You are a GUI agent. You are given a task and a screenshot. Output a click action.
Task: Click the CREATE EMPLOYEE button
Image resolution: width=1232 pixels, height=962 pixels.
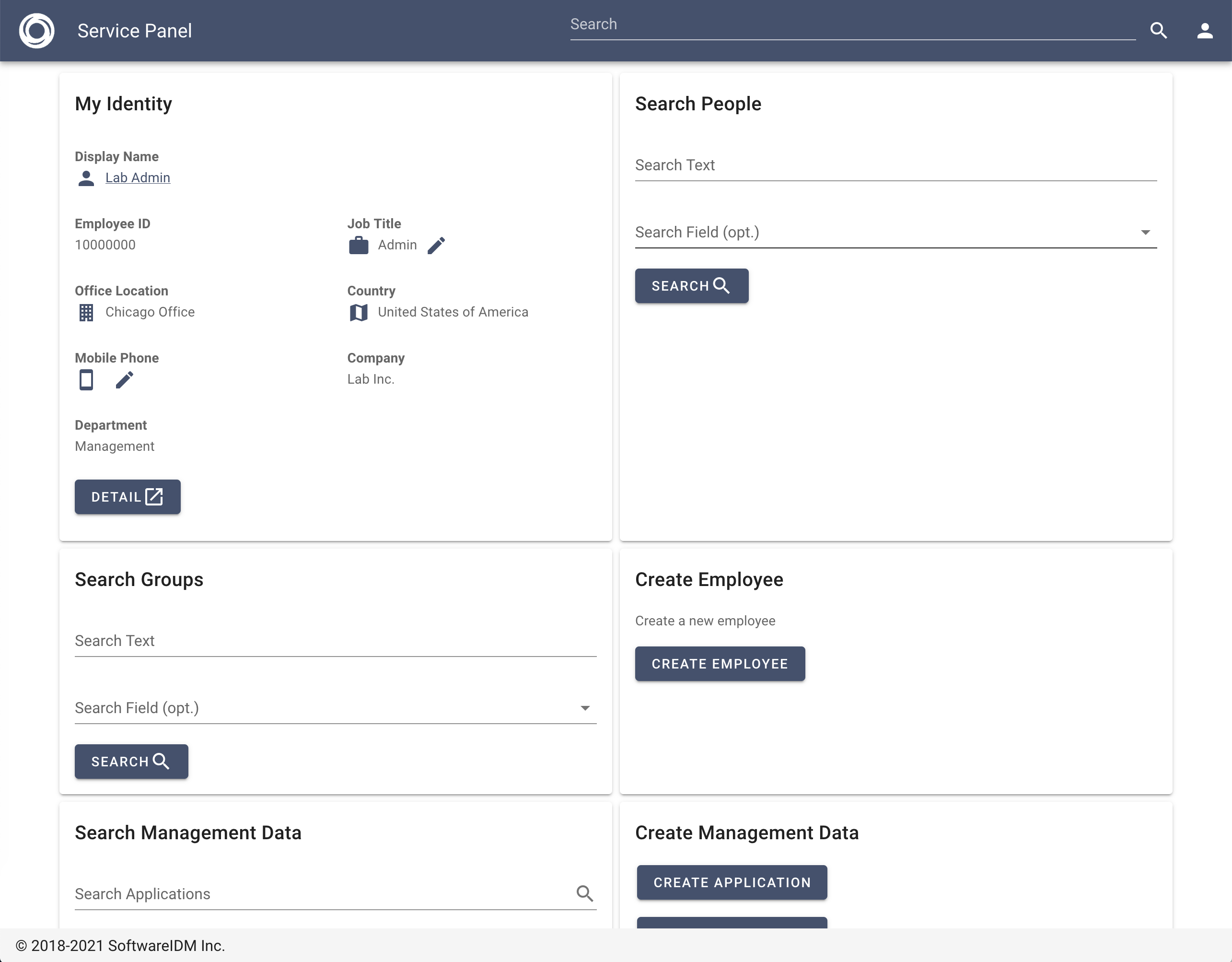[x=720, y=664]
